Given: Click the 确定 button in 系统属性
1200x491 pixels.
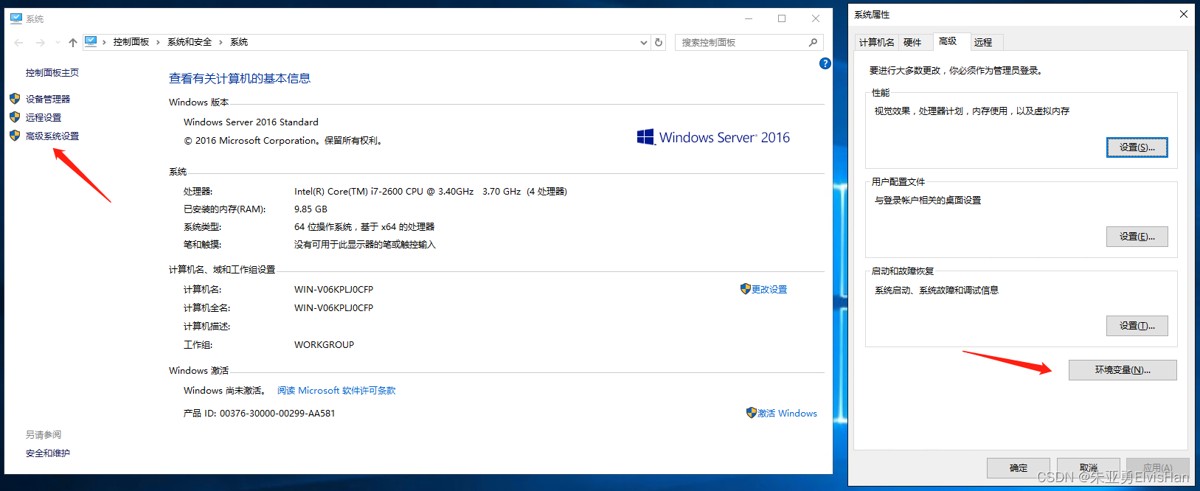Looking at the screenshot, I should click(x=1018, y=467).
